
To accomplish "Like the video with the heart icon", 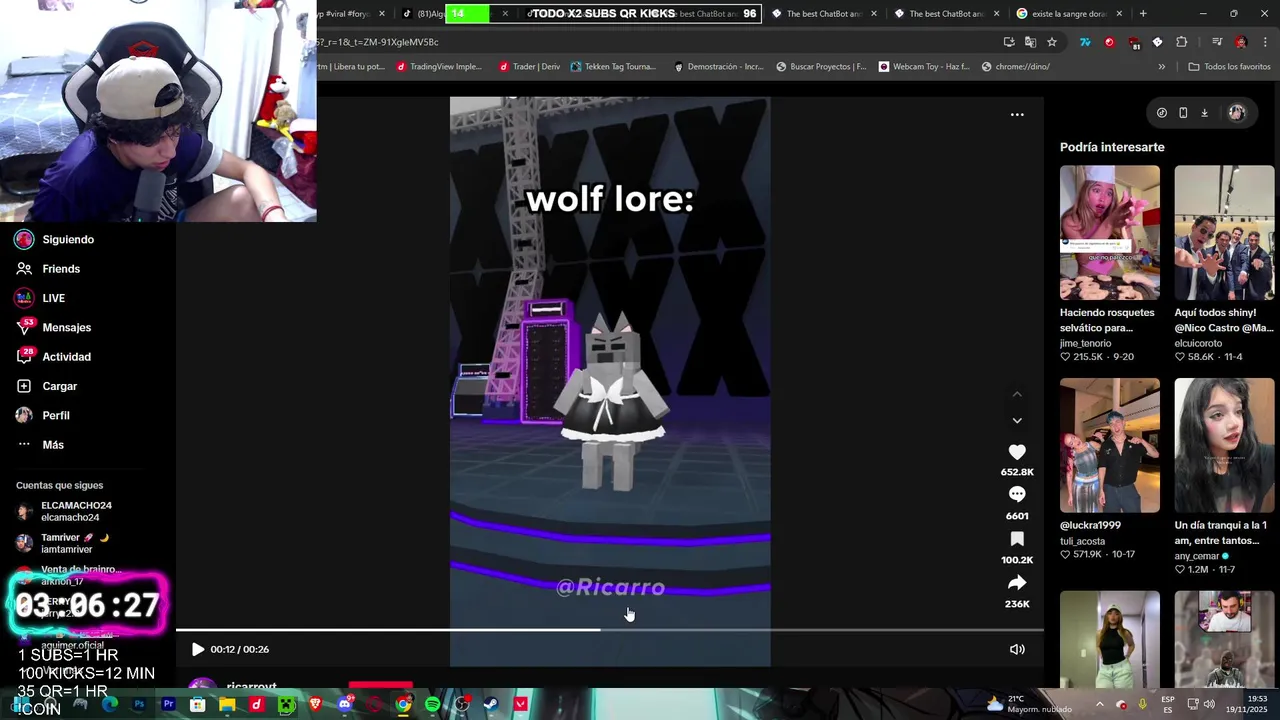I will click(x=1017, y=452).
